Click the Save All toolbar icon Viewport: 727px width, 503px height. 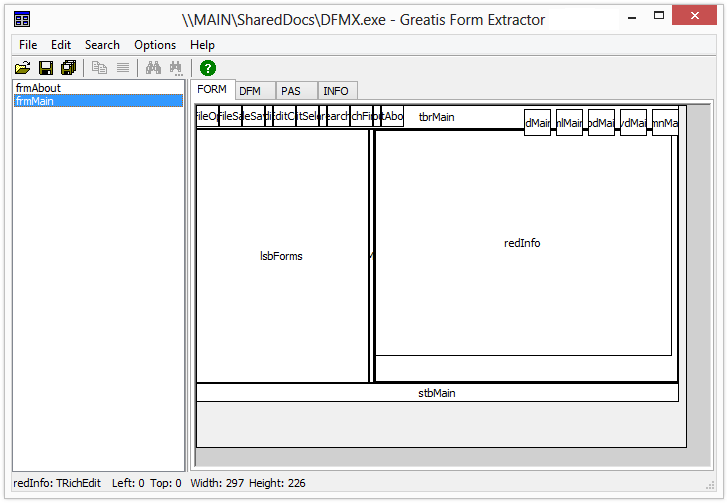click(68, 68)
